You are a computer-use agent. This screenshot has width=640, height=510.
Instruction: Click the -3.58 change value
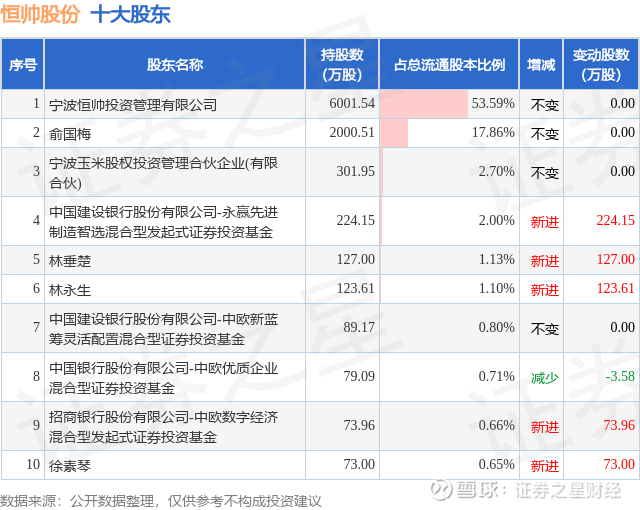click(620, 376)
